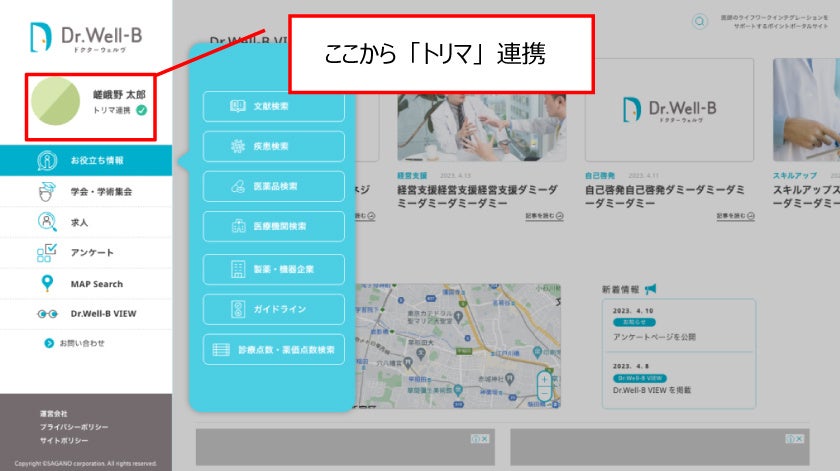
Task: Click the Dr.Well-B VIEW glasses icon
Action: pos(48,314)
